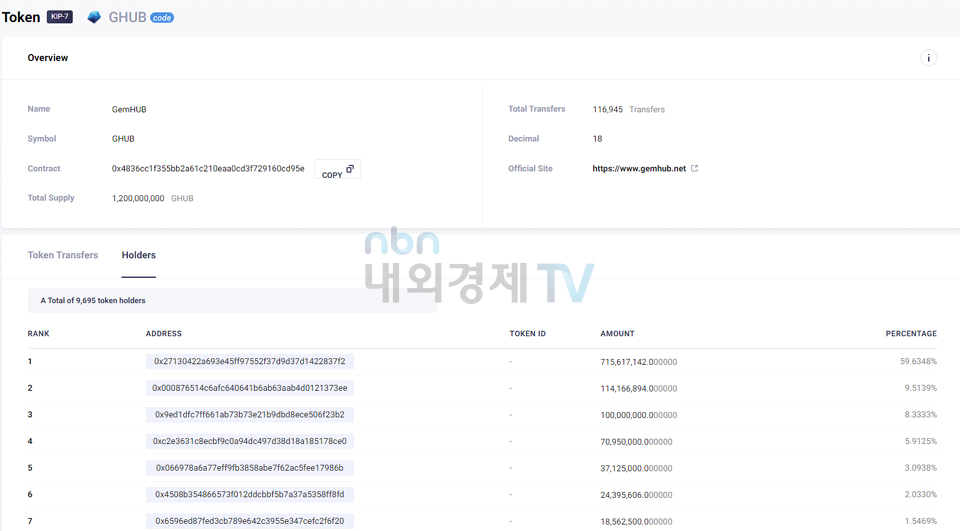Click percentage '5.9125%' in rank 4 row

tap(921, 441)
